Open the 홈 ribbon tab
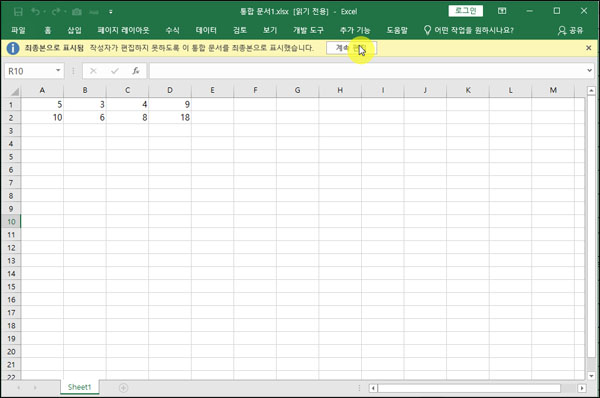This screenshot has width=600, height=398. coord(47,30)
